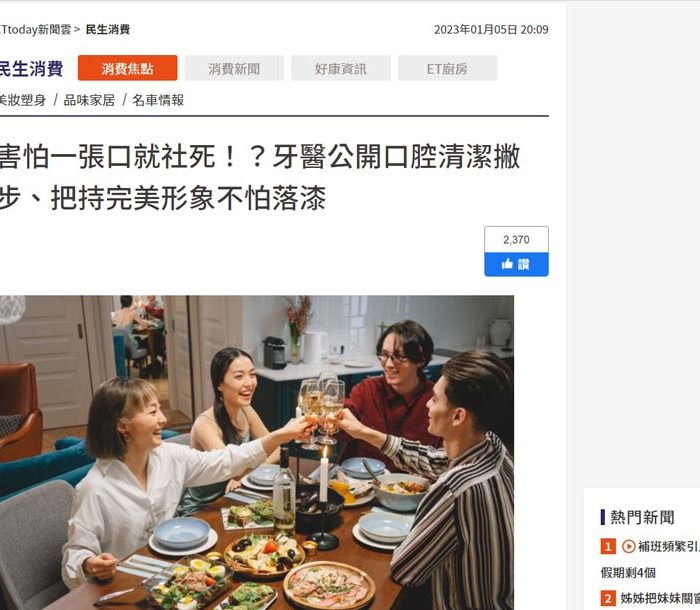The height and width of the screenshot is (610, 700).
Task: Click the dinner toast article photo
Action: 257,452
